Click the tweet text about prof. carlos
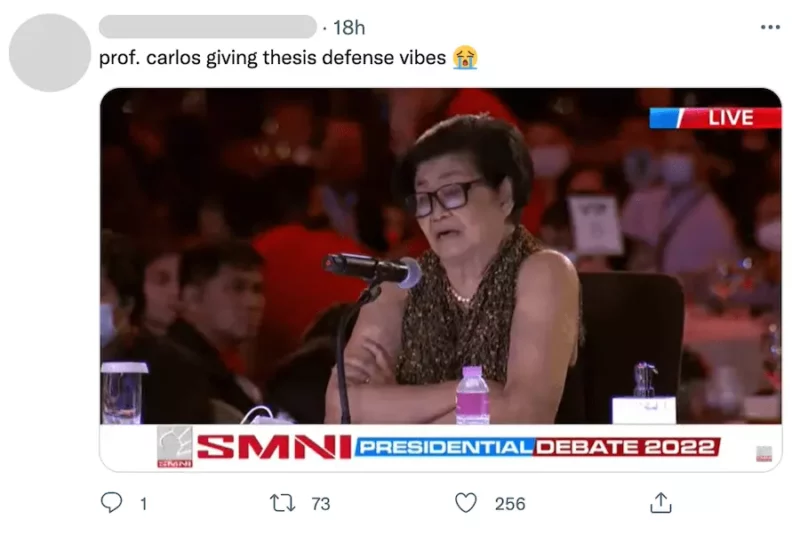 coord(272,58)
